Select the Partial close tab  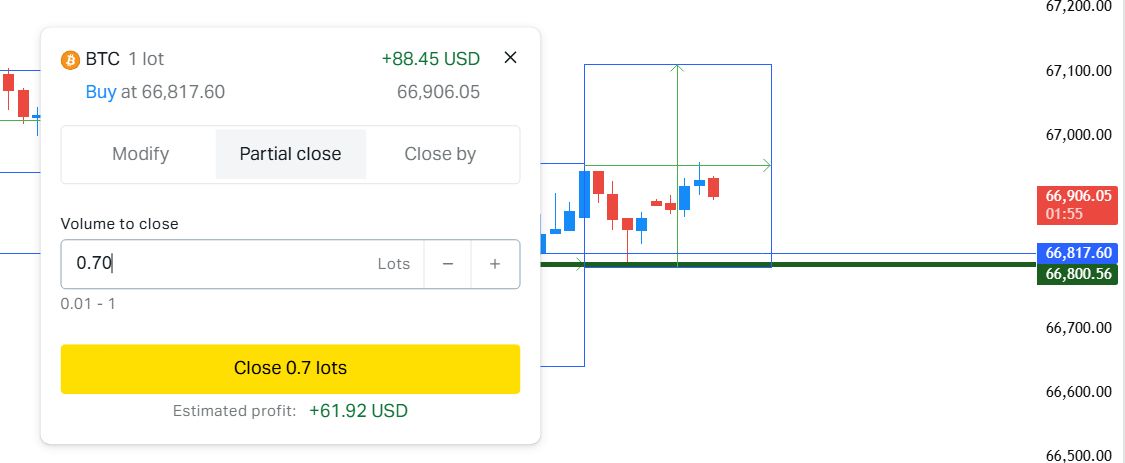click(x=290, y=154)
